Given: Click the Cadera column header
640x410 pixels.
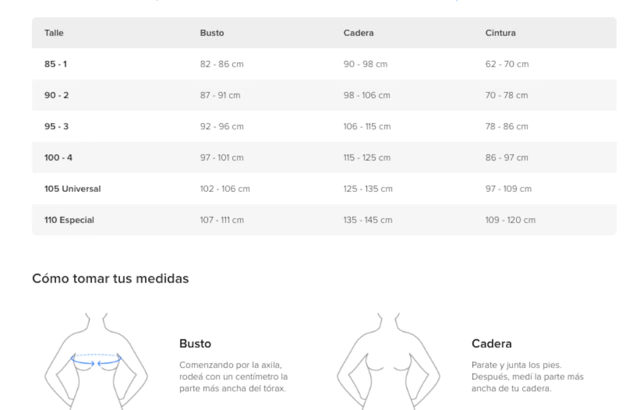Looking at the screenshot, I should [358, 33].
